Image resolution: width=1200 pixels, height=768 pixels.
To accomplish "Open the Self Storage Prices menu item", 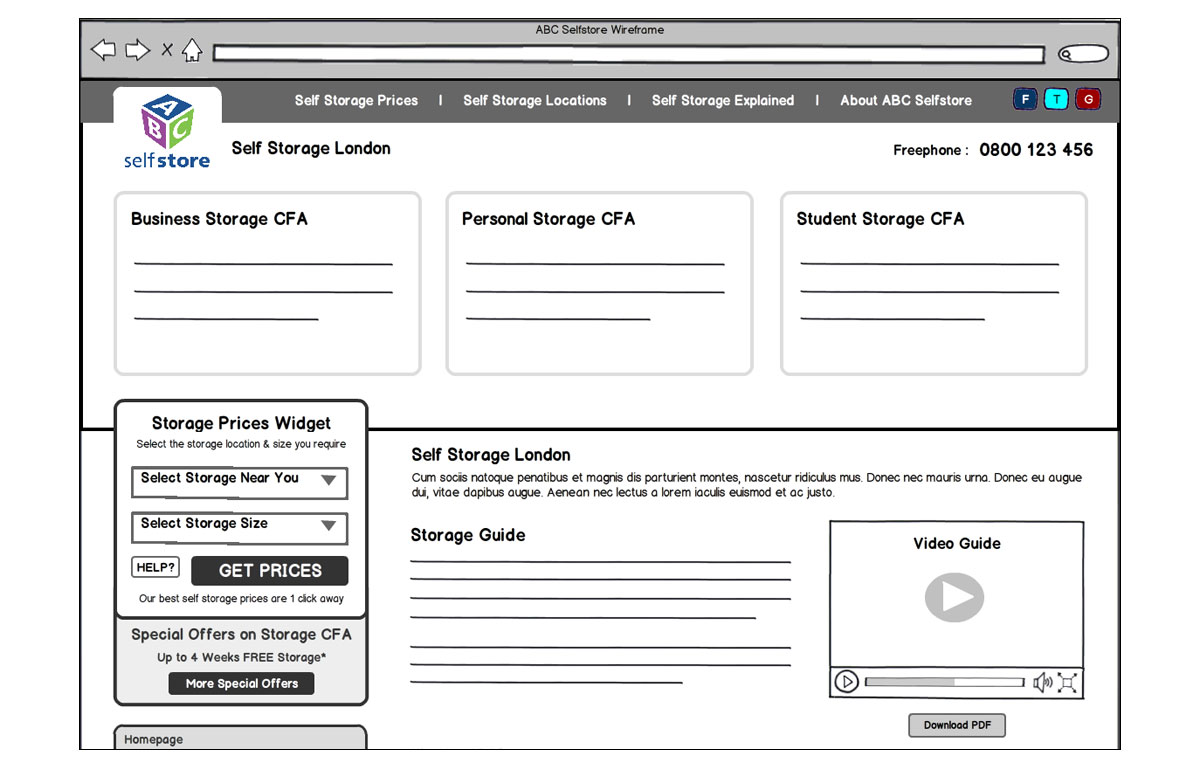I will tap(356, 101).
